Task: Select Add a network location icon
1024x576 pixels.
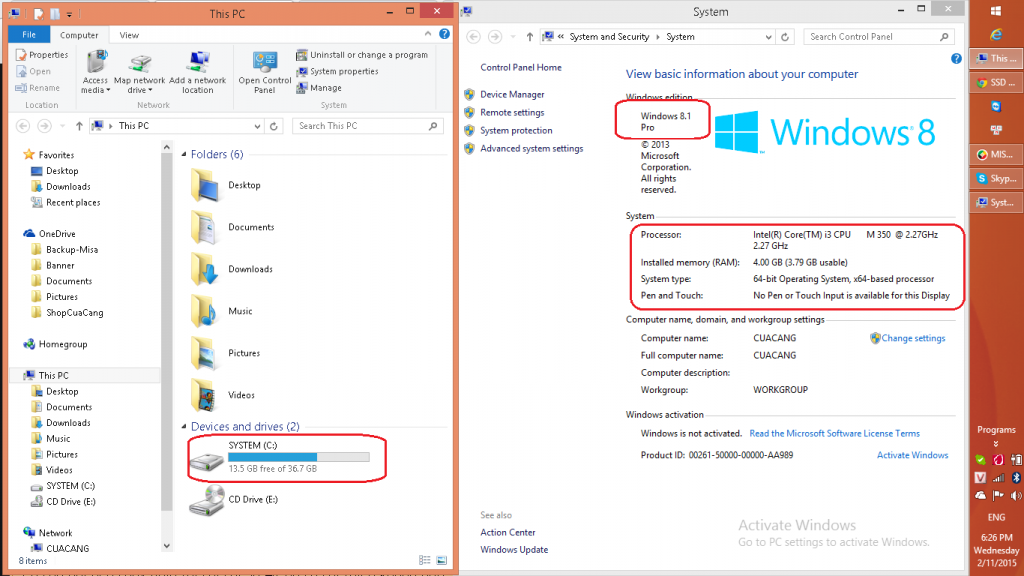Action: pos(198,63)
